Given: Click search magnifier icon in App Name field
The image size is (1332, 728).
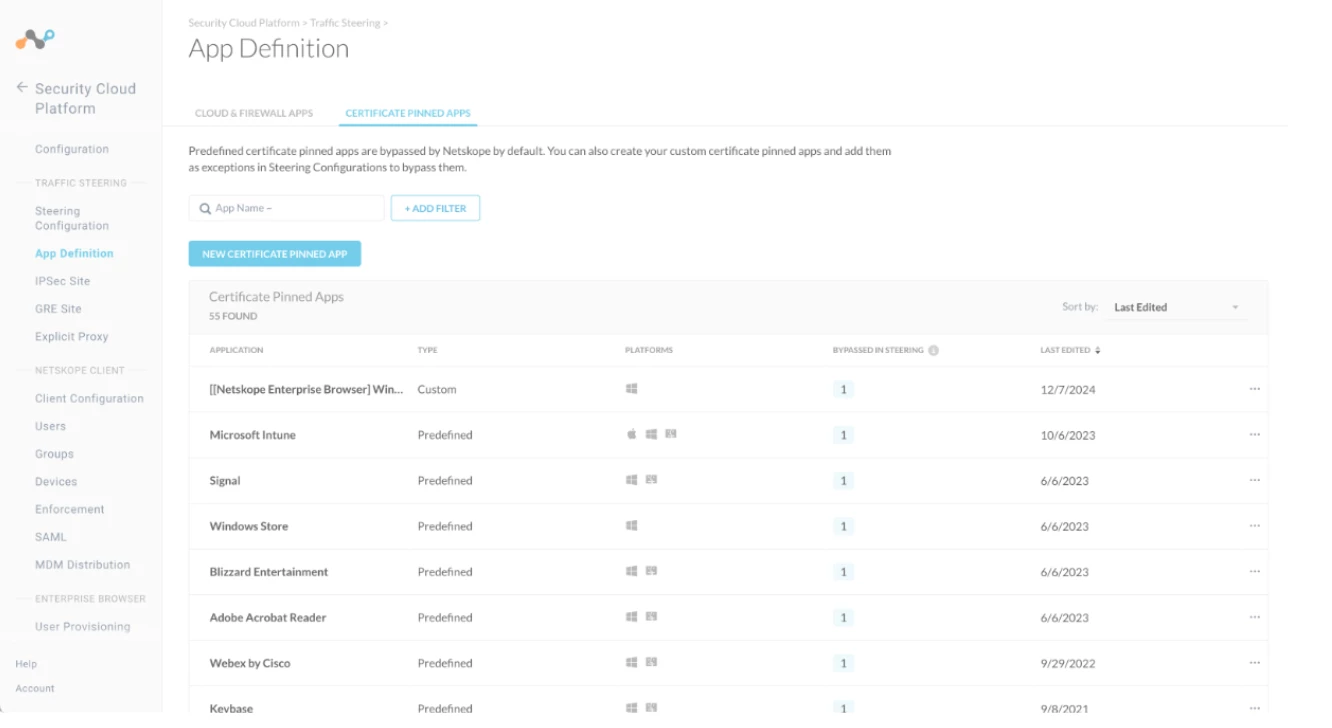Looking at the screenshot, I should (205, 208).
